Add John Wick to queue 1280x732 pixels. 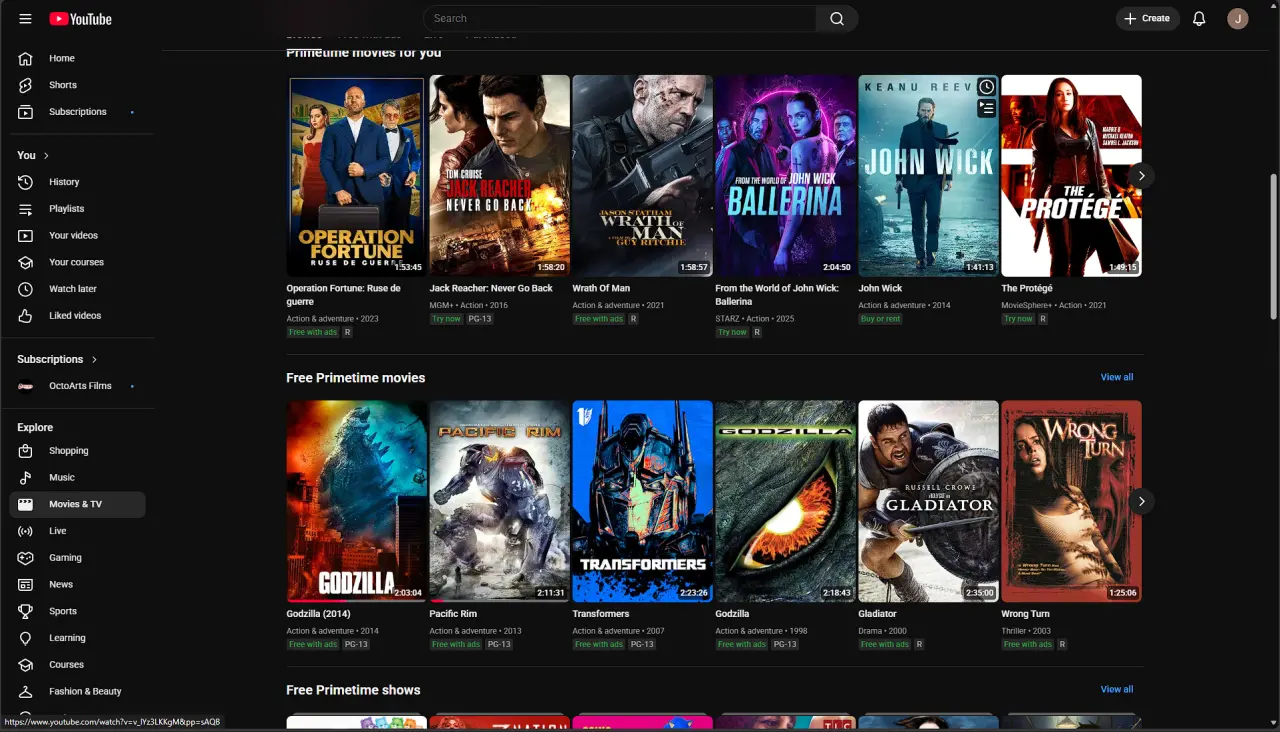(987, 108)
